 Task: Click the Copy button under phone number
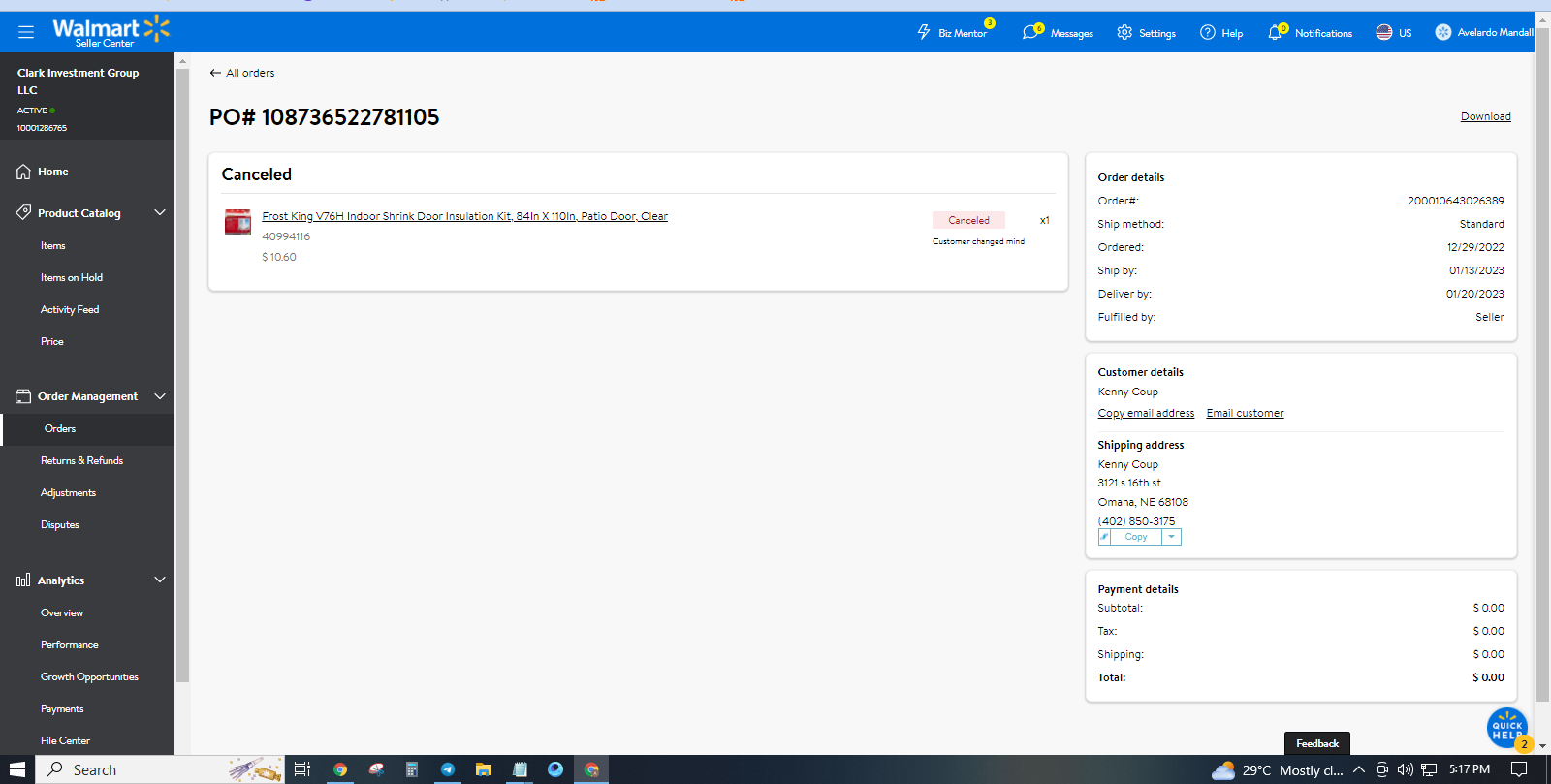(1136, 537)
